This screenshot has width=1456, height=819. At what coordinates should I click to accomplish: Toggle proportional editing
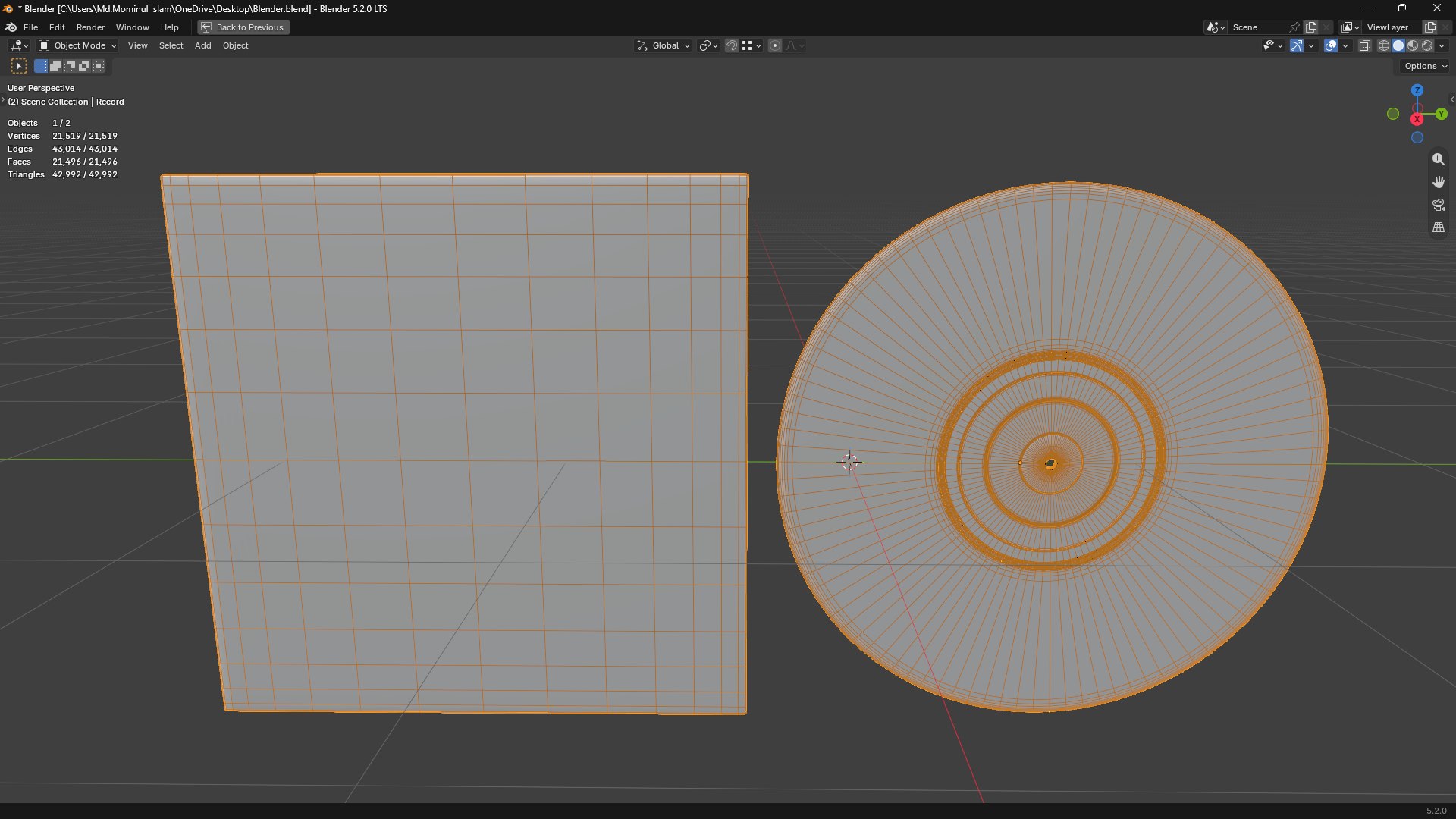tap(775, 46)
